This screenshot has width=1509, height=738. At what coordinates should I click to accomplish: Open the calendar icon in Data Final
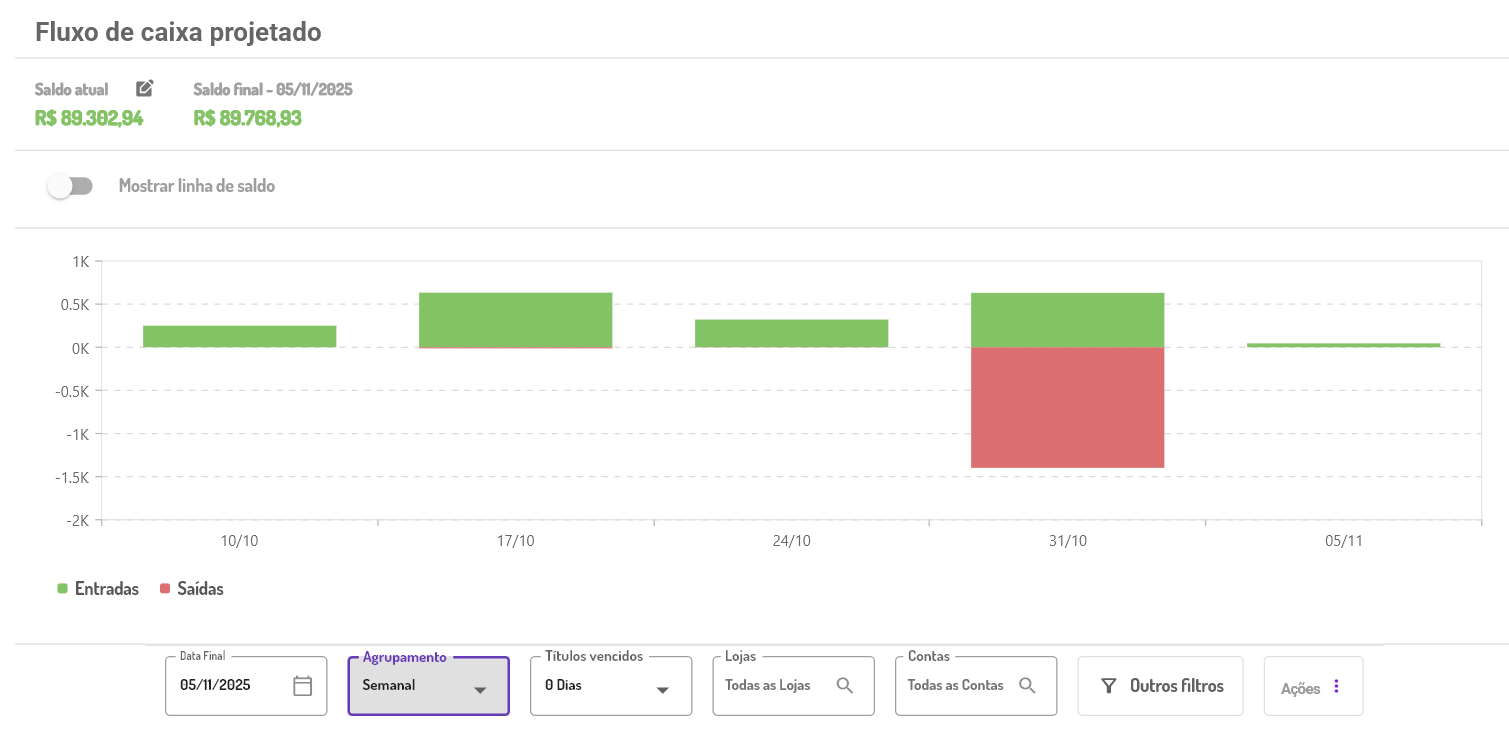coord(303,686)
